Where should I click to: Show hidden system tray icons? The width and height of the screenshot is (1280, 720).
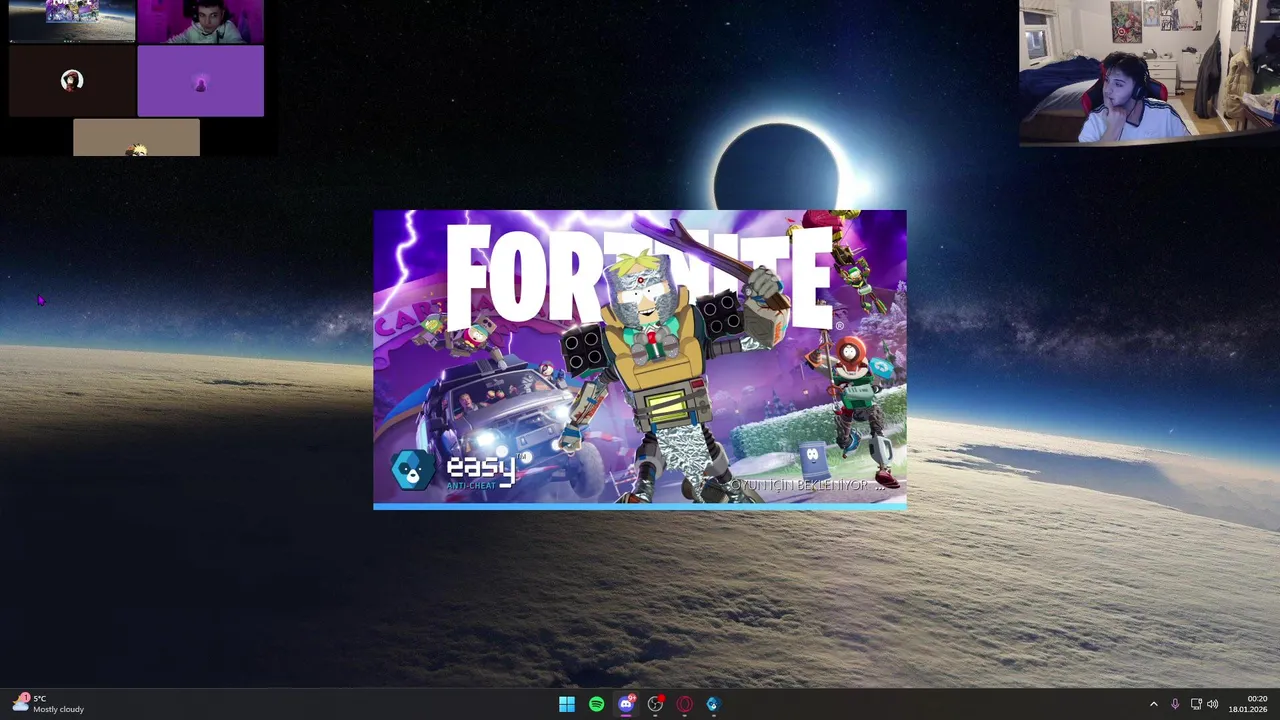1153,704
